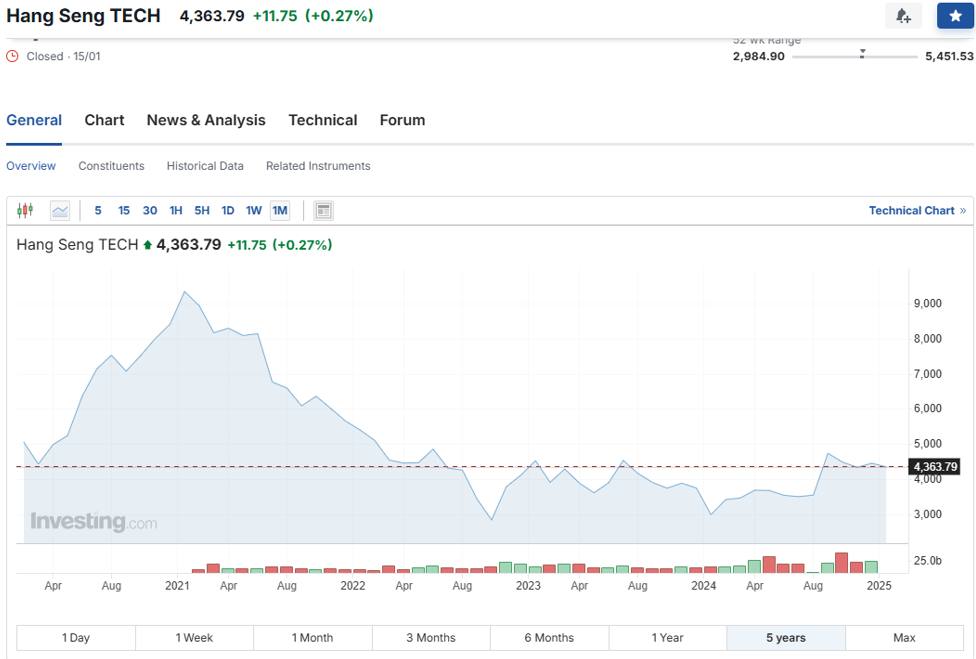Click the 25.0b volume axis label
The image size is (976, 659).
click(927, 561)
